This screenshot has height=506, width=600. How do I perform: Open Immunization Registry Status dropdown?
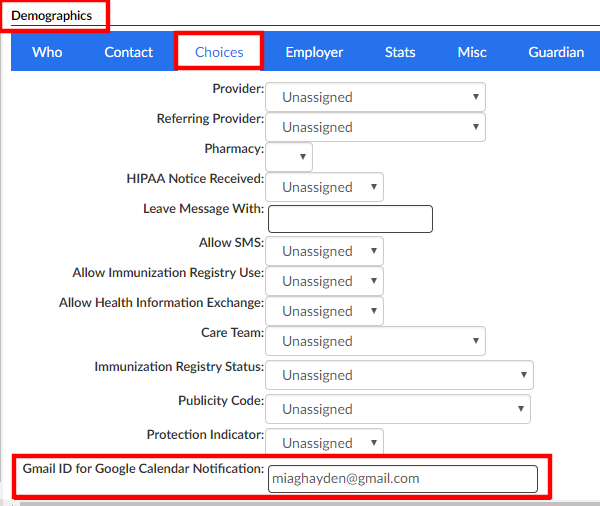(x=399, y=375)
